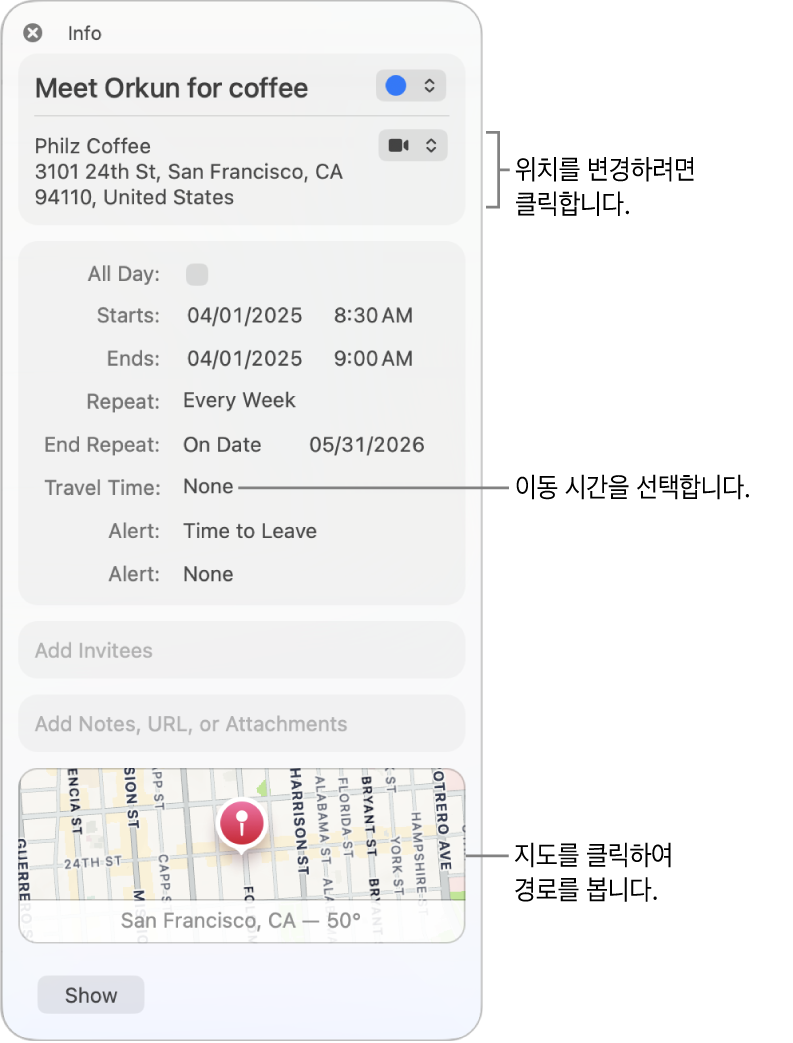Open the End Repeat On Date menu
This screenshot has width=793, height=1043.
[222, 445]
